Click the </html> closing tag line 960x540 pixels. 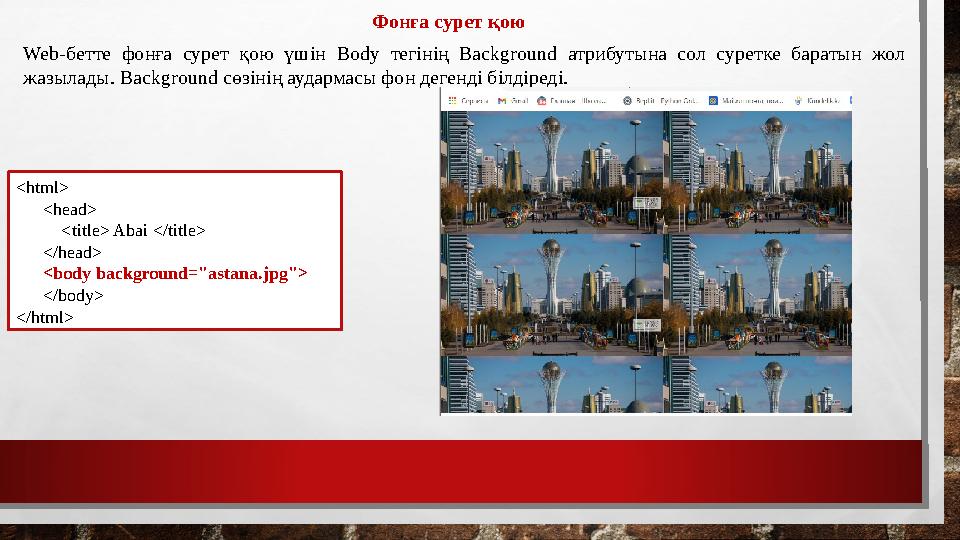click(45, 317)
